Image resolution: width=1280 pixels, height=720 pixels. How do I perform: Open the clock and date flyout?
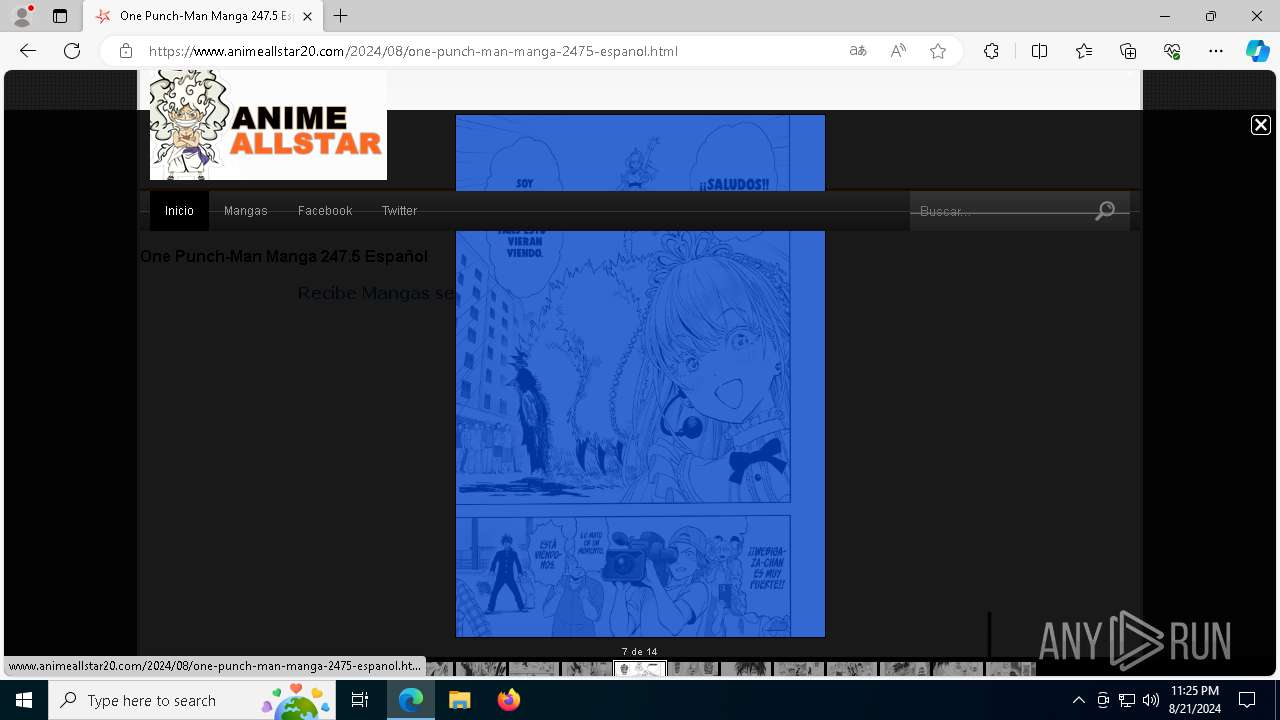click(1195, 700)
